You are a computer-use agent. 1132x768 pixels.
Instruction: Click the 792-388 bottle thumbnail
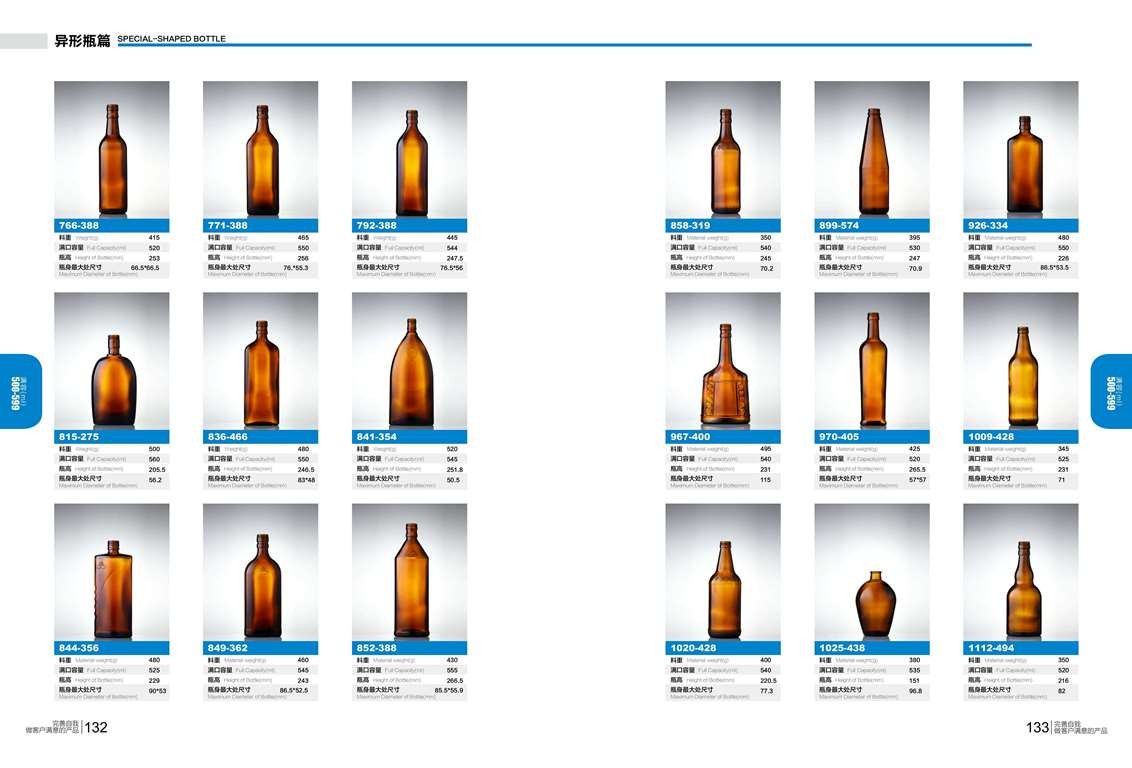(x=409, y=149)
